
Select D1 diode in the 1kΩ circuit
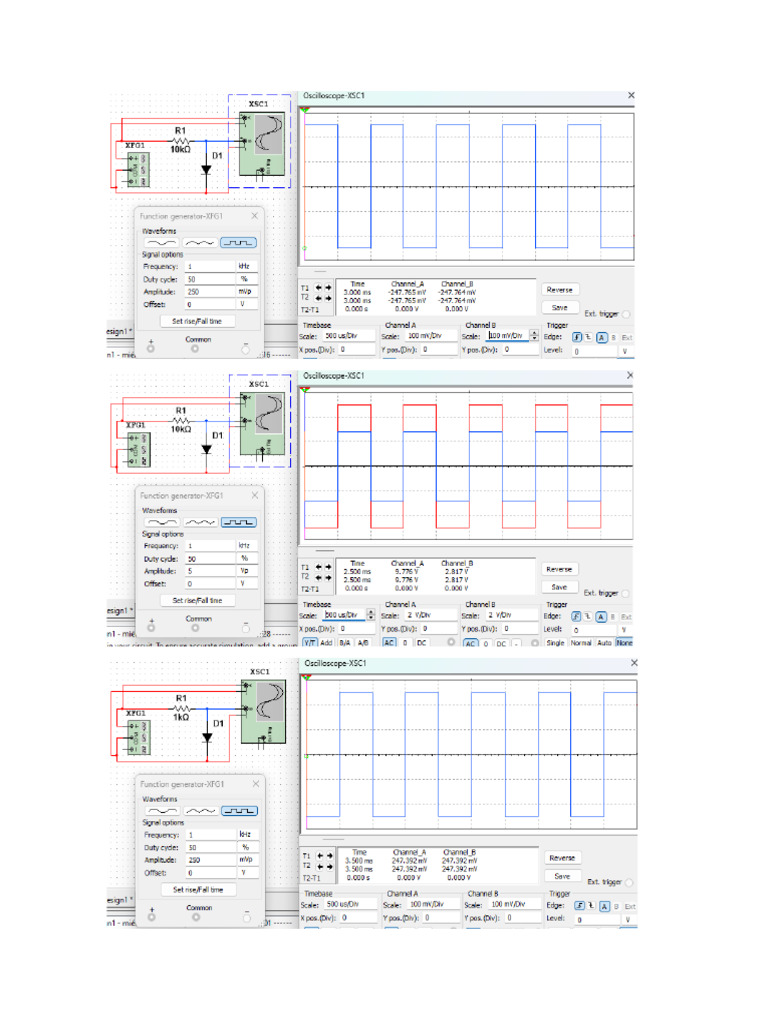point(207,737)
